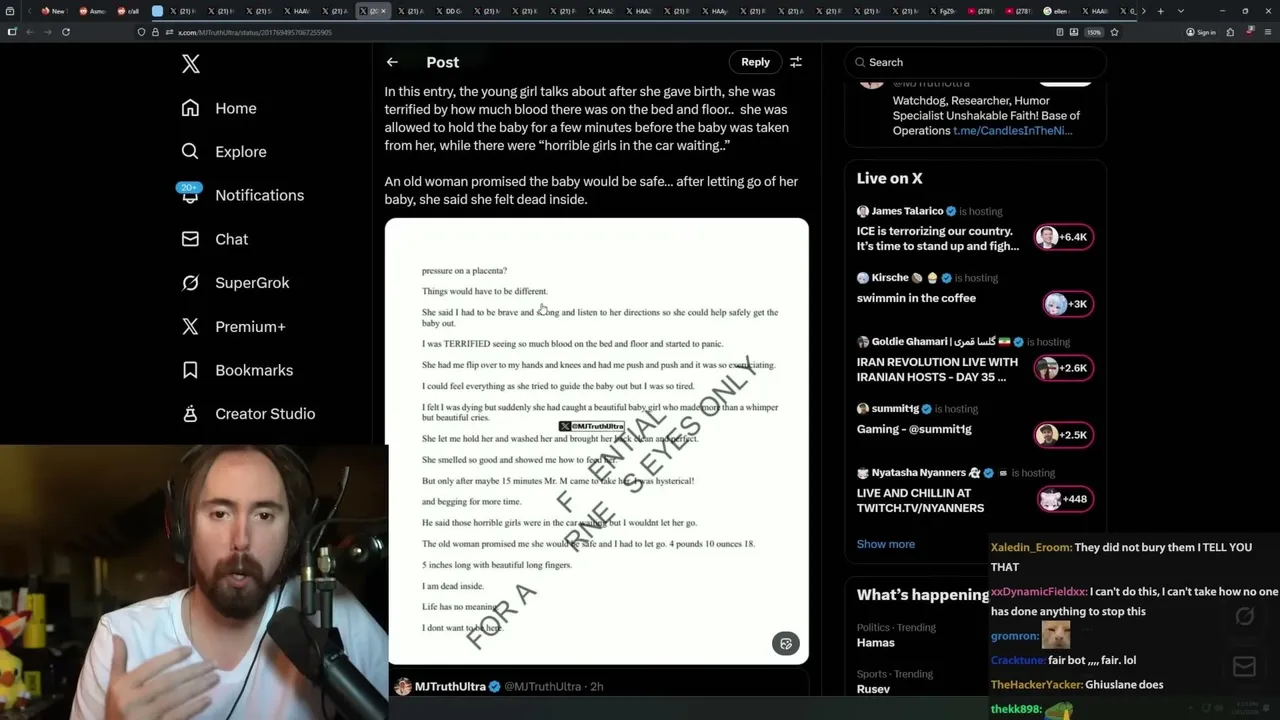Click the padlock site security icon
The height and width of the screenshot is (720, 1280).
coord(154,32)
